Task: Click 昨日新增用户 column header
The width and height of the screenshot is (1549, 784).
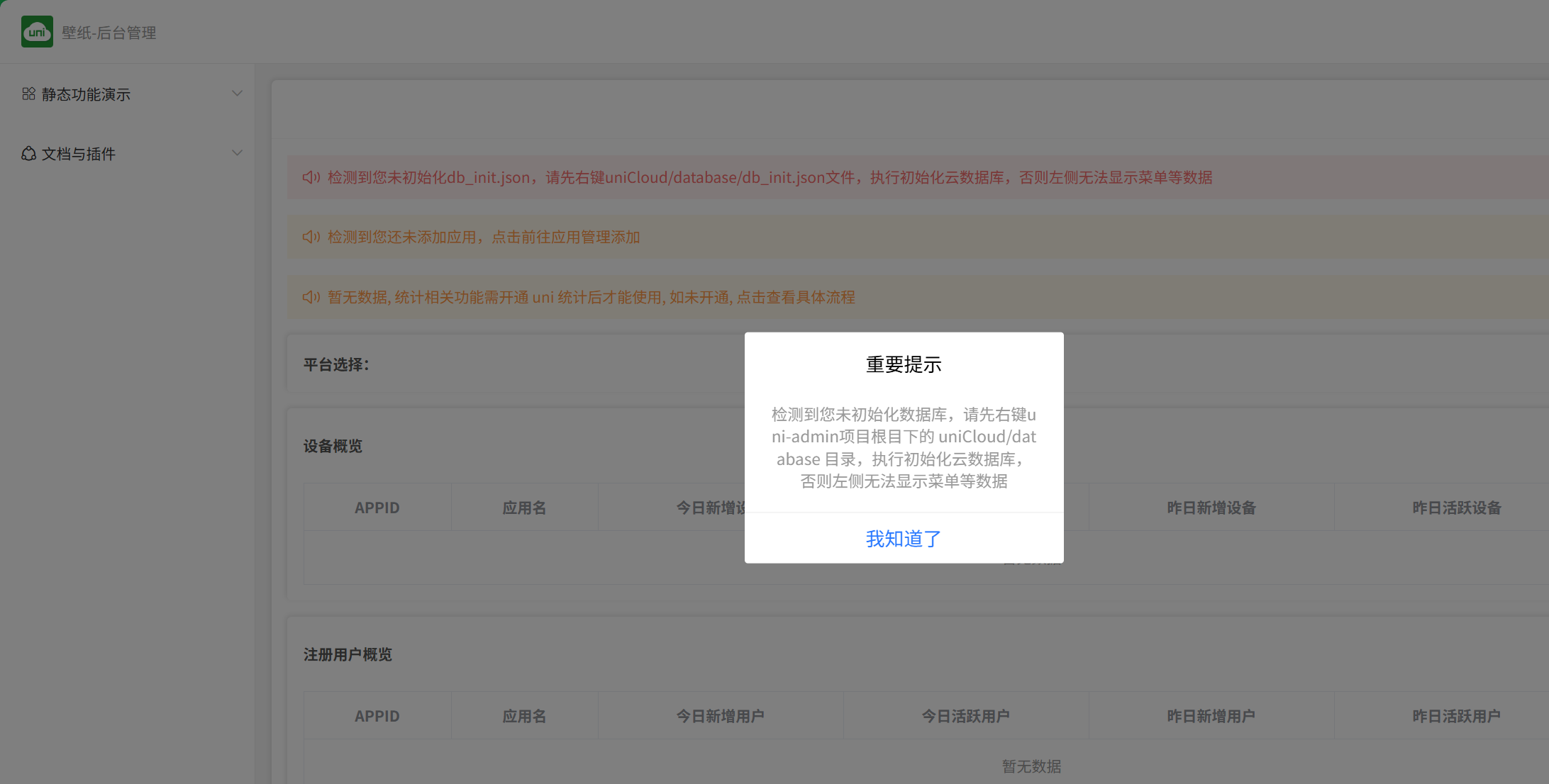Action: coord(1211,716)
